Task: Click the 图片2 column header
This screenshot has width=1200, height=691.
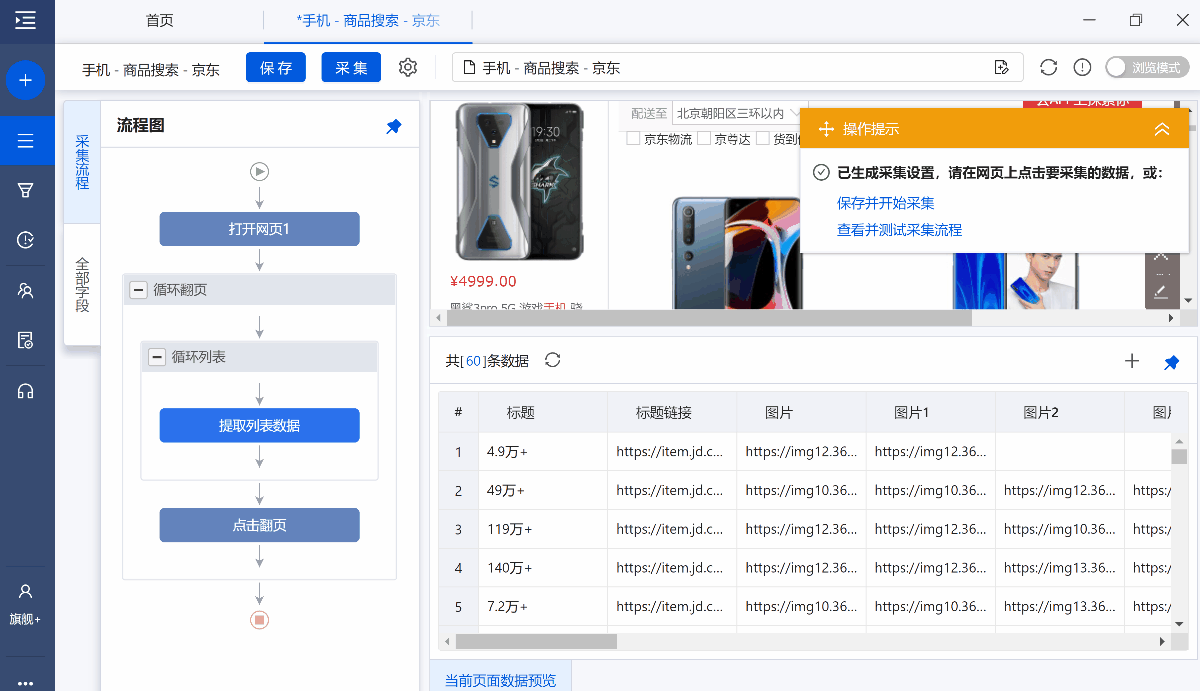Action: click(x=1059, y=412)
